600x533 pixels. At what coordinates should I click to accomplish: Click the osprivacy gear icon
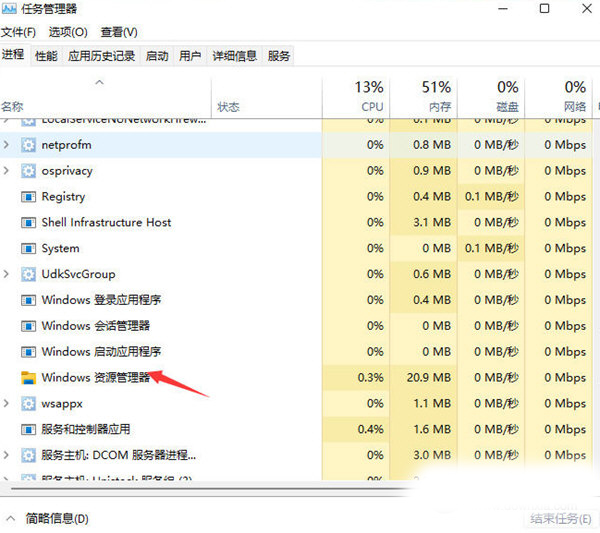[x=28, y=171]
